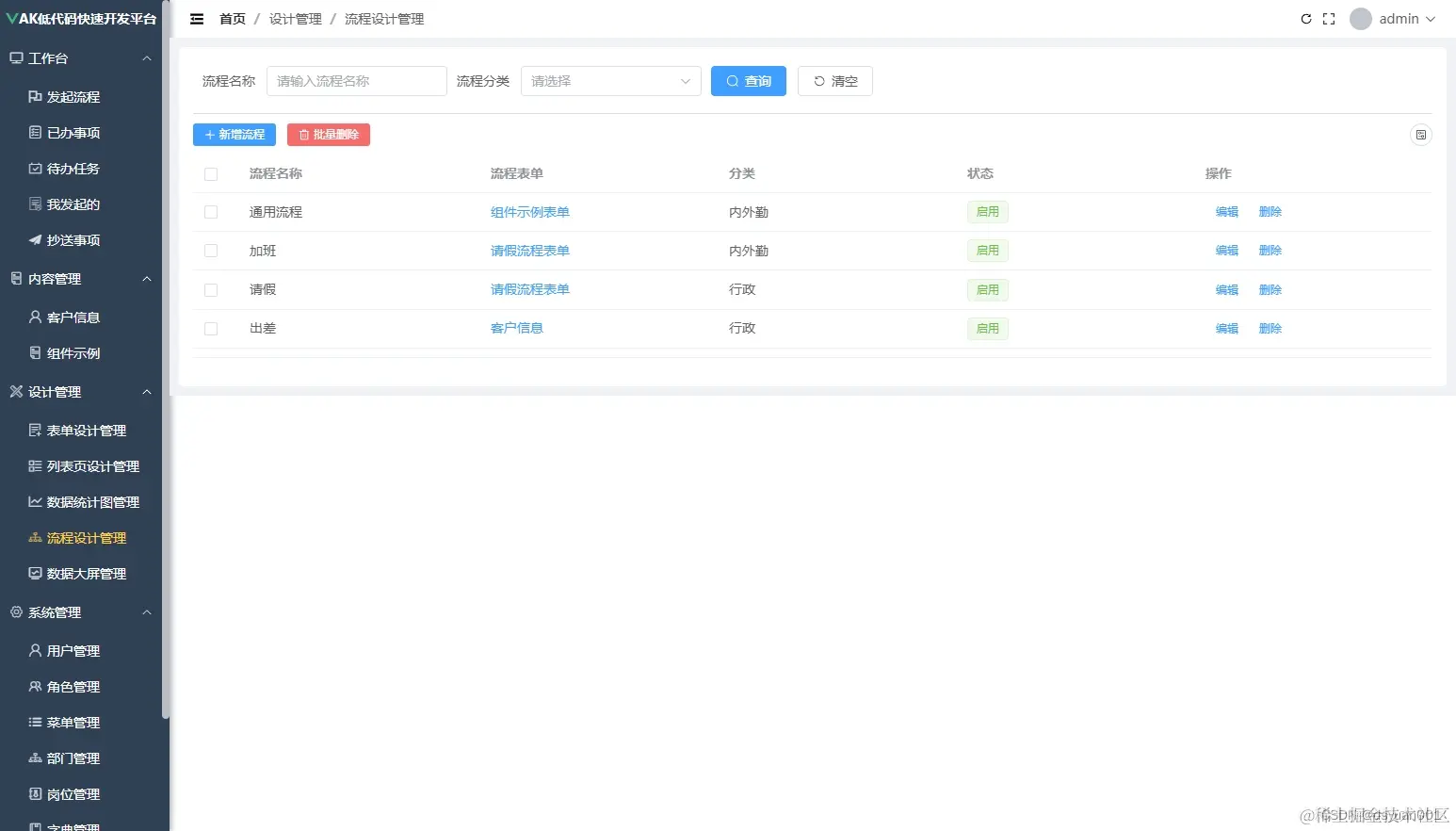Image resolution: width=1456 pixels, height=831 pixels.
Task: Open the 客户信息 form link for 出差
Action: 516,328
